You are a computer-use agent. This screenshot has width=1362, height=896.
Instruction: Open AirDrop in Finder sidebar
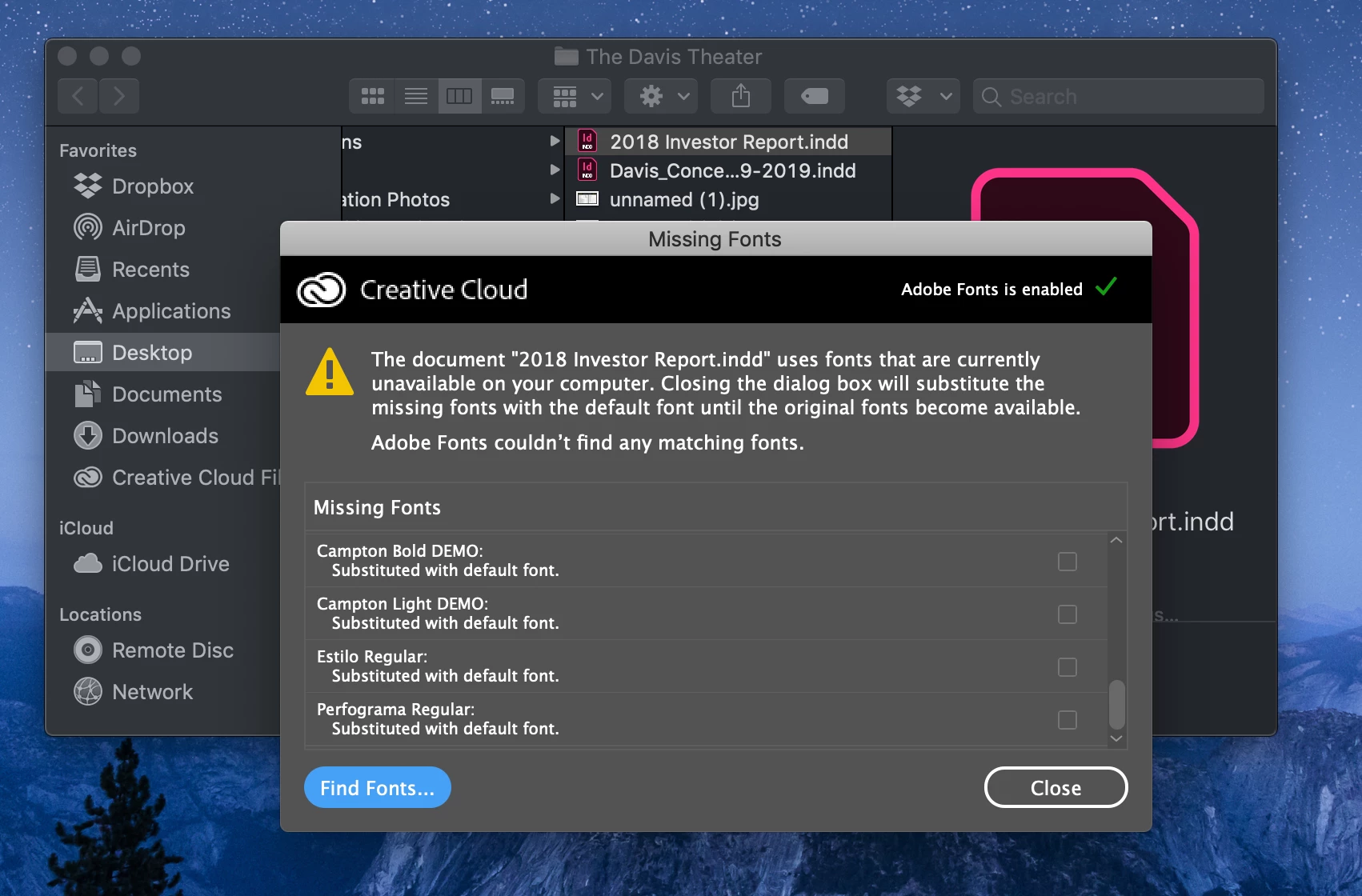pos(148,228)
